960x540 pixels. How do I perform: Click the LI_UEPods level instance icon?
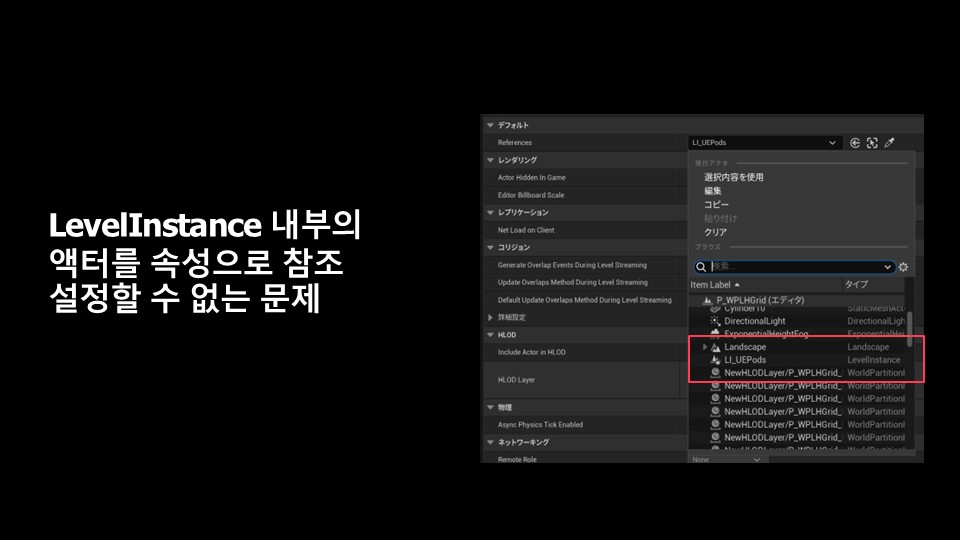click(x=715, y=360)
